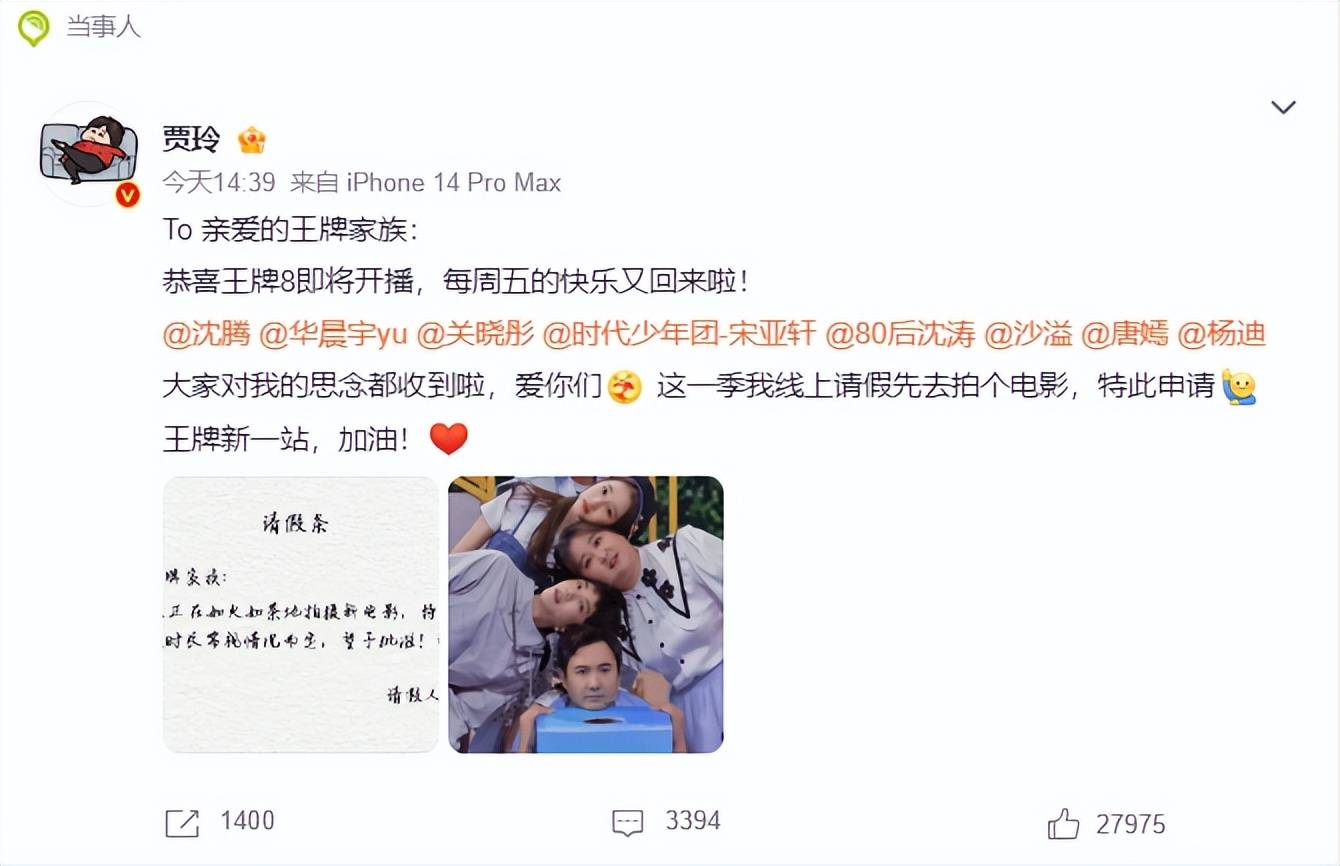Click the 贾玲 username
The height and width of the screenshot is (866, 1340).
tap(192, 140)
